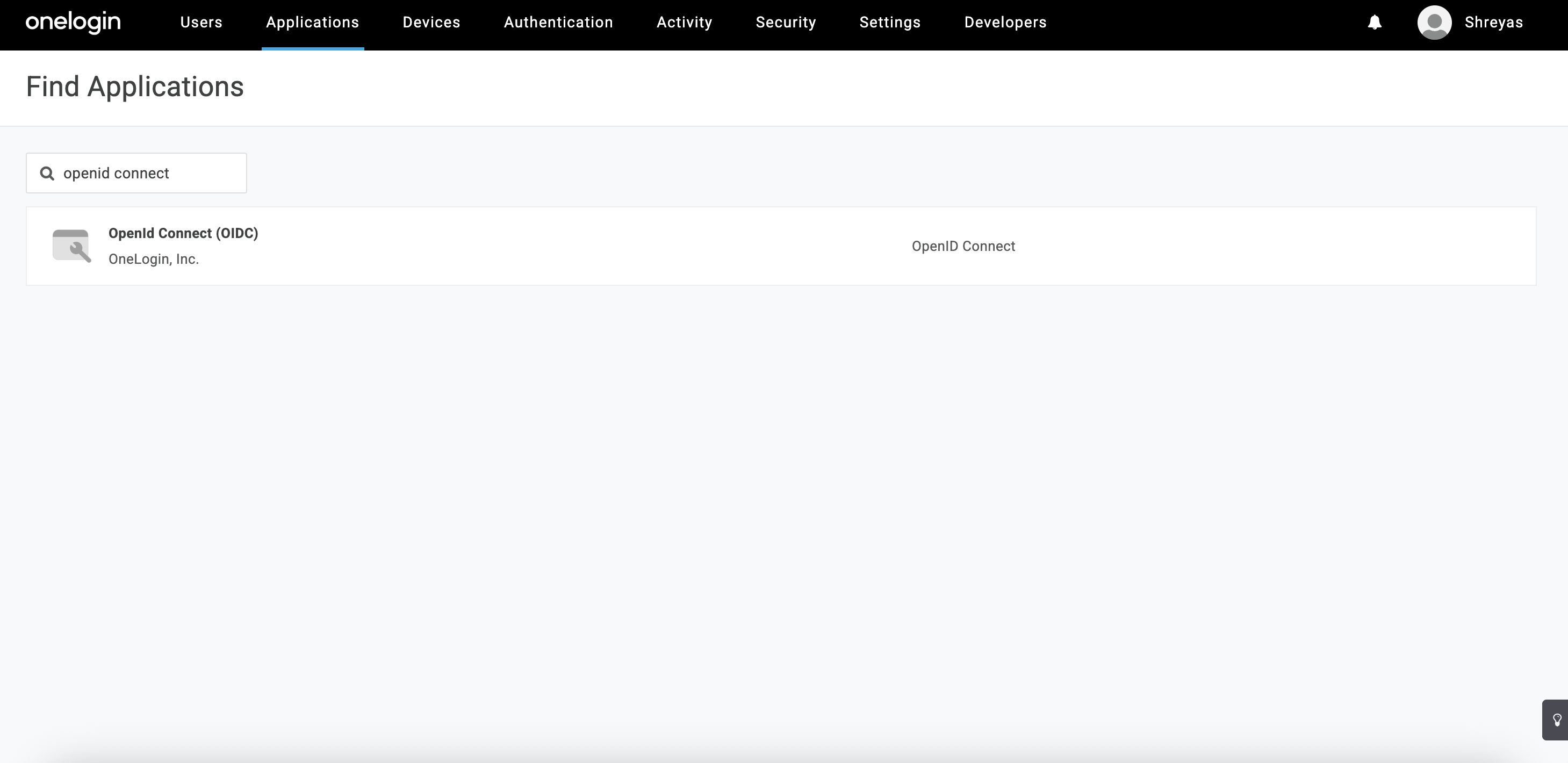1568x763 pixels.
Task: Expand the Shreyas account dropdown
Action: (1494, 23)
